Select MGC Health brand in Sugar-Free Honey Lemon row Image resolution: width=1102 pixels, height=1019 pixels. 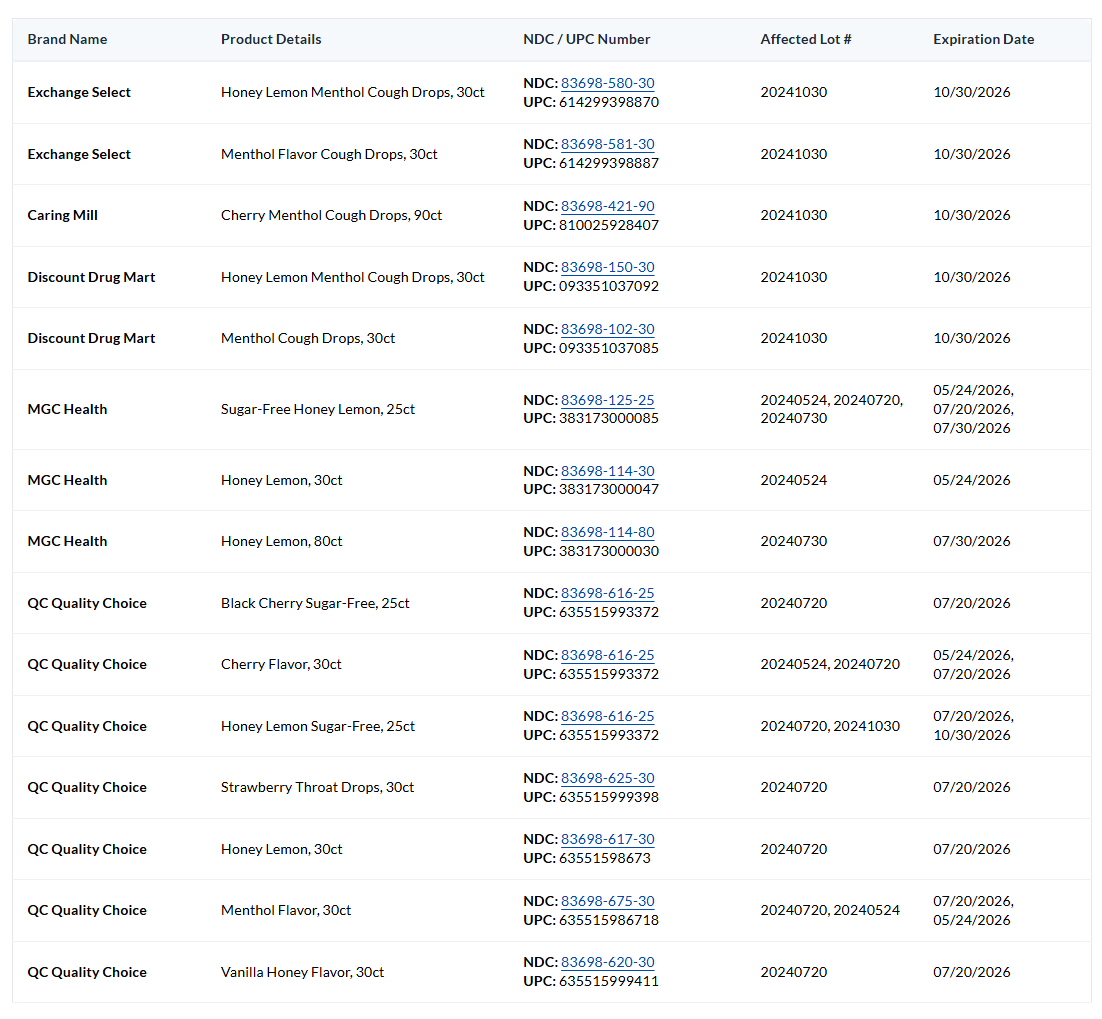[67, 409]
